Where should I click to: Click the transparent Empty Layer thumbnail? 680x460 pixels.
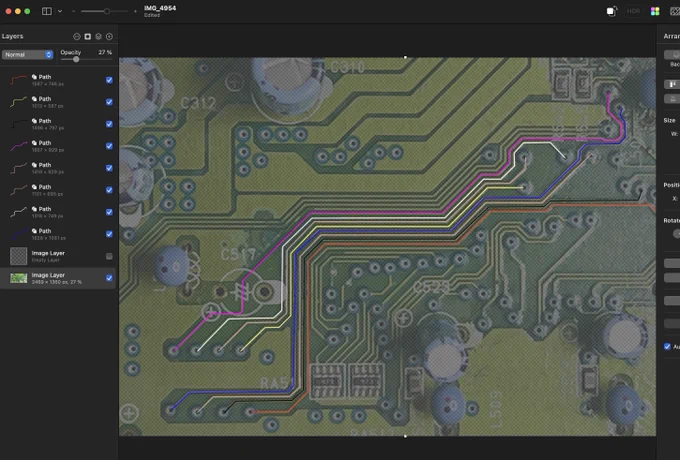18,256
